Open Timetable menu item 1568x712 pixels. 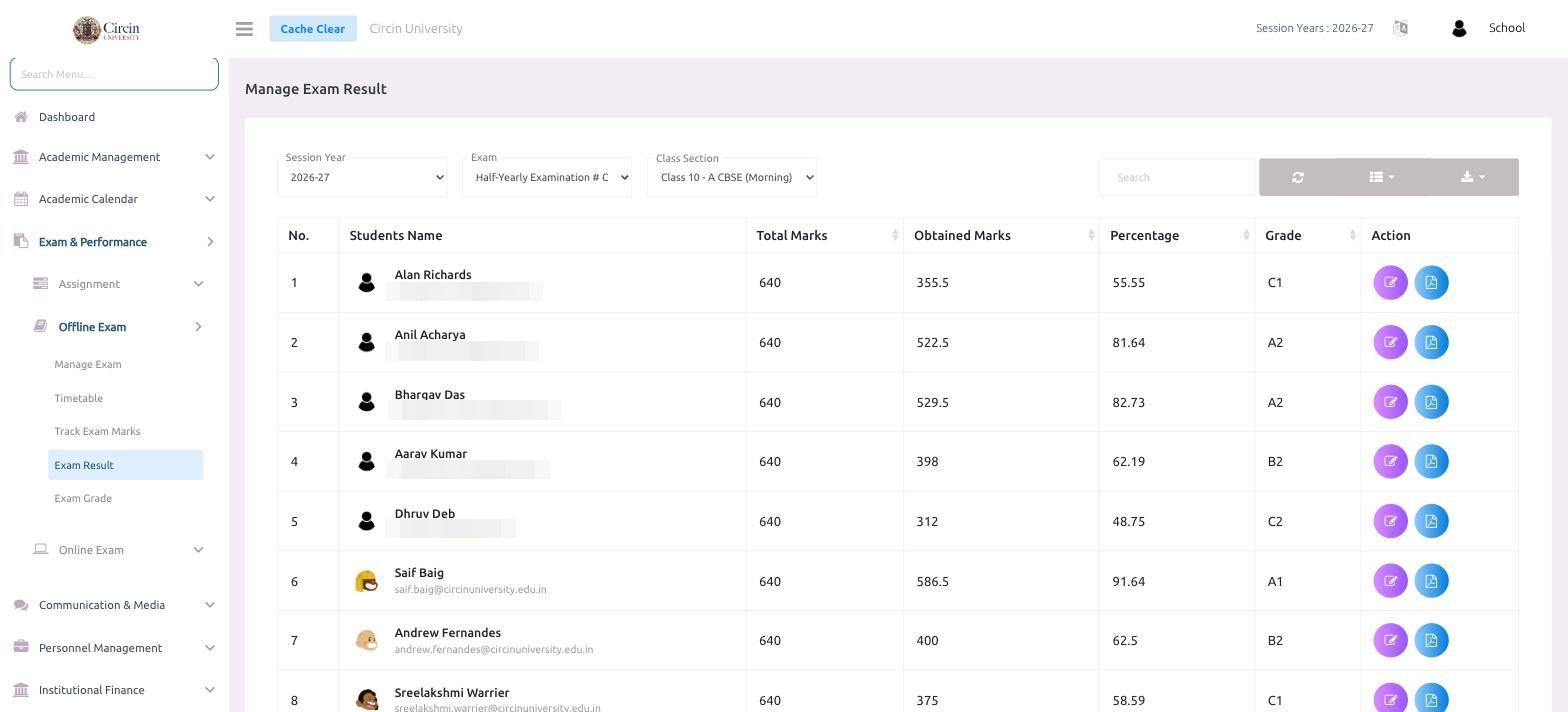(x=78, y=398)
